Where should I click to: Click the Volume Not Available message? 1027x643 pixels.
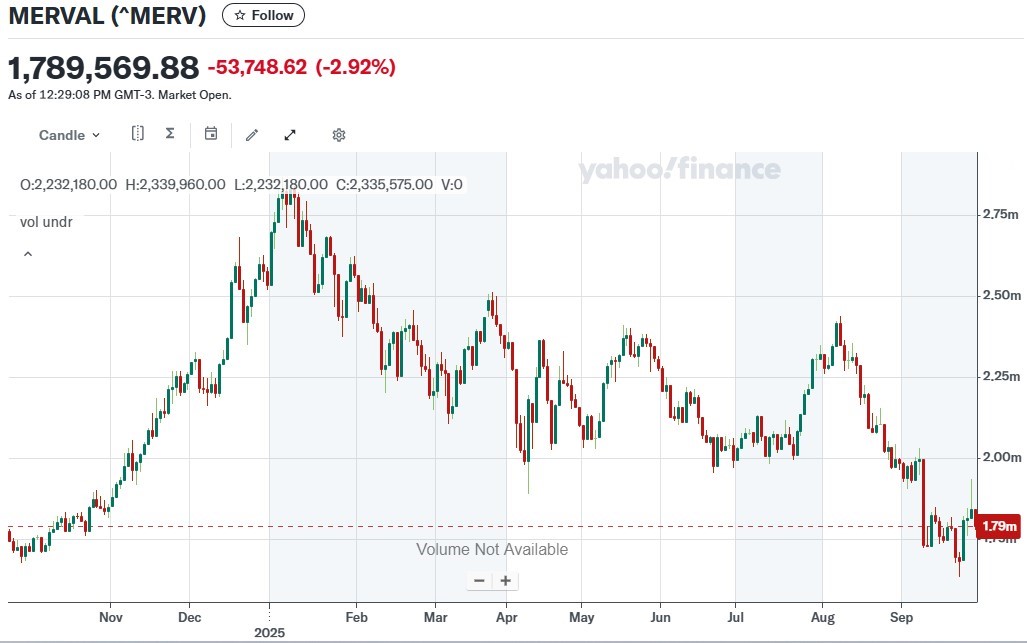[492, 549]
